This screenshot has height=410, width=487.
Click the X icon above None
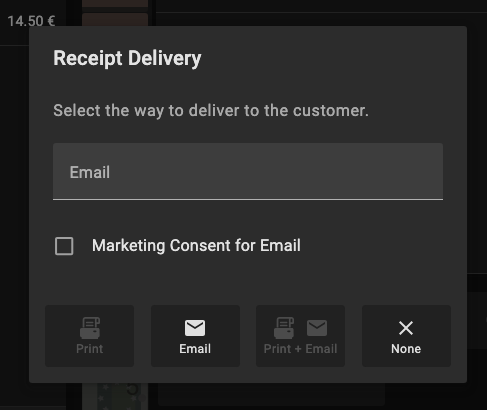tap(406, 328)
